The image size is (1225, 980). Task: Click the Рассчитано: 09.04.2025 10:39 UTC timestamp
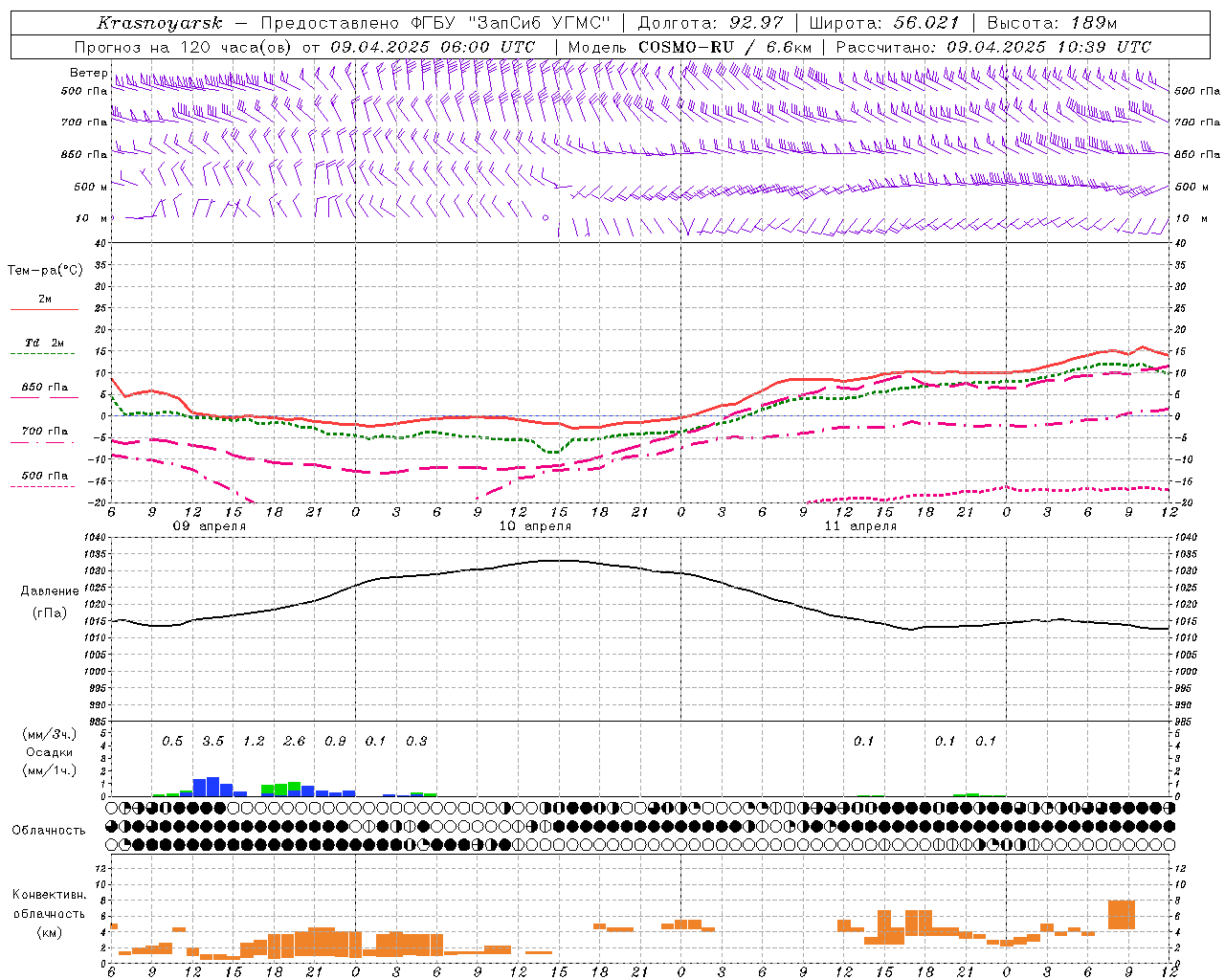click(993, 47)
